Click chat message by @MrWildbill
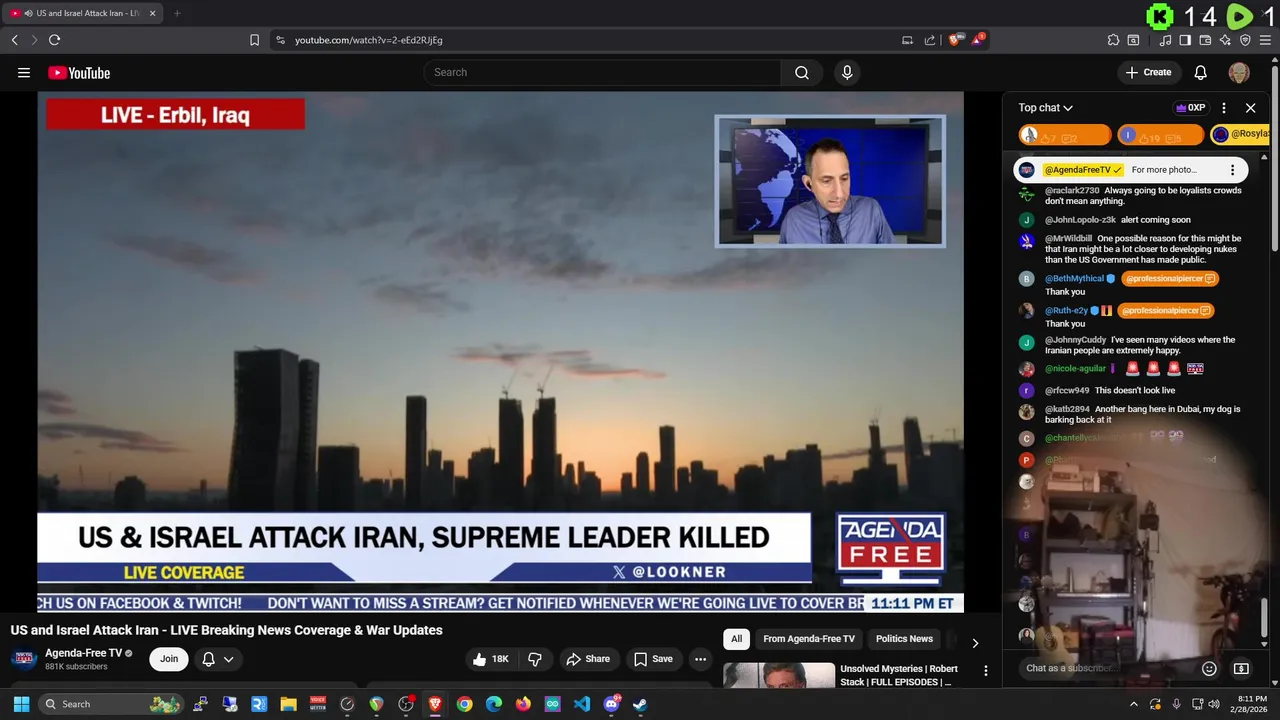 point(1143,249)
